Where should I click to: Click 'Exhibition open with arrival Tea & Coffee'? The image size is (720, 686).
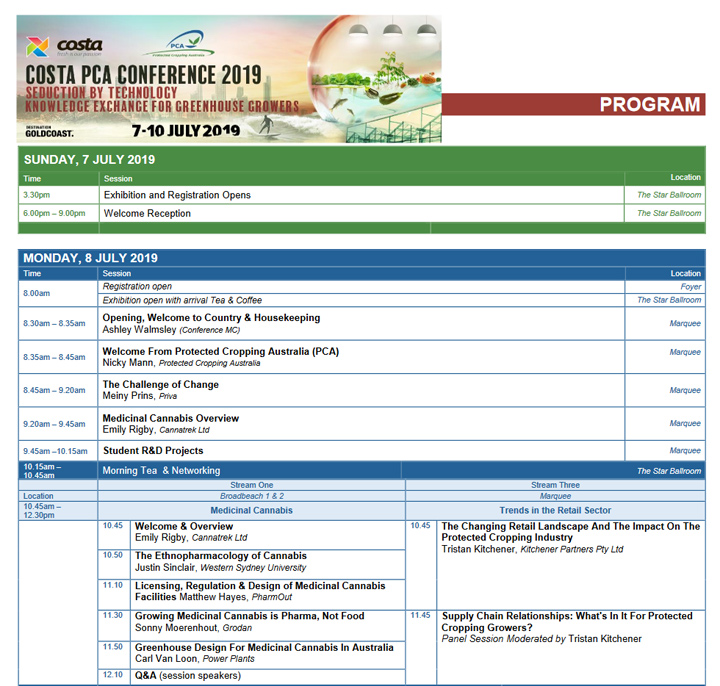point(182,300)
